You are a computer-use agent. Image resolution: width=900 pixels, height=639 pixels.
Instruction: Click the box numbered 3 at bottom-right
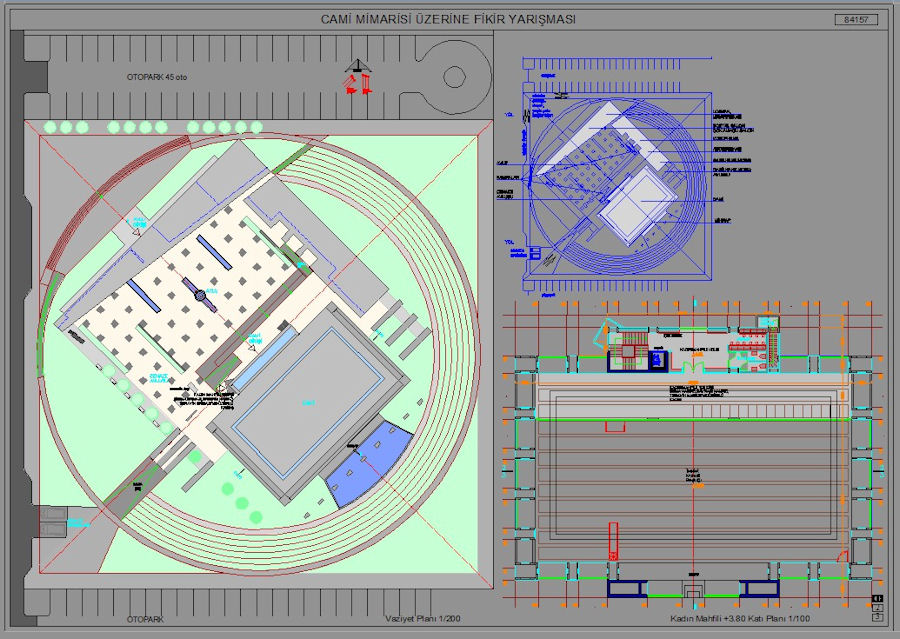click(x=877, y=617)
